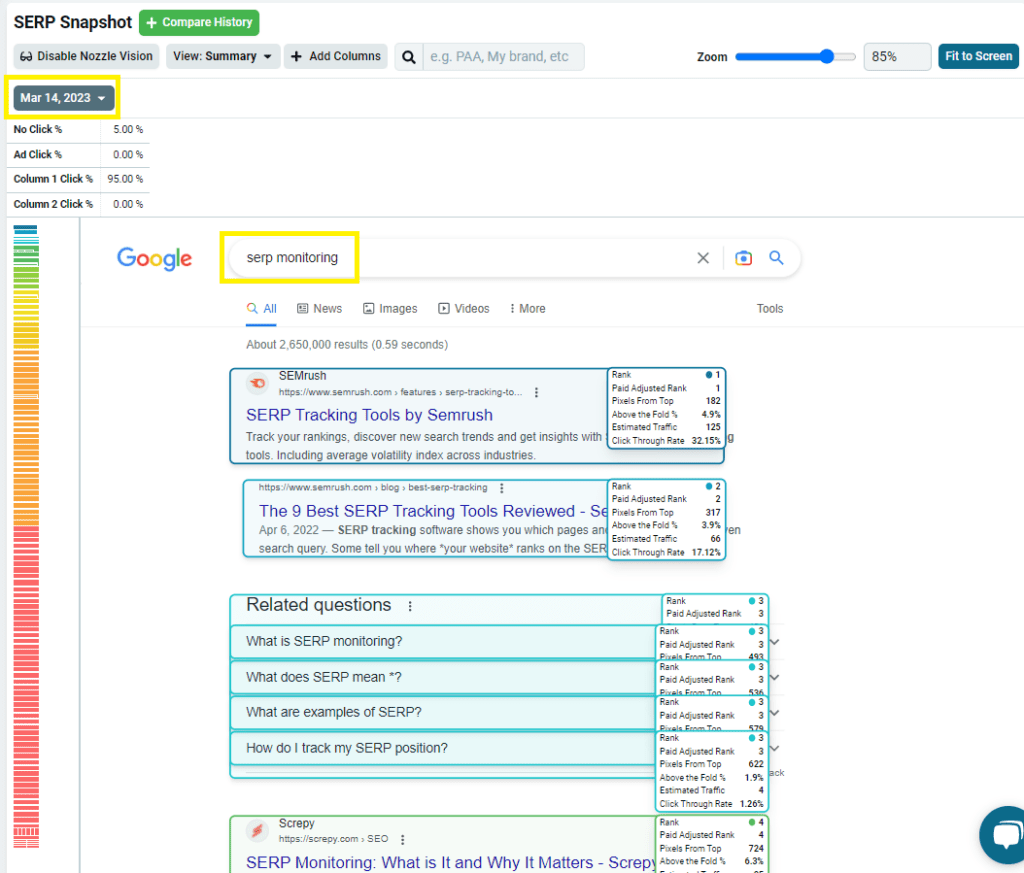Disable Nozzle Vision overlay
1024x873 pixels.
(x=86, y=56)
